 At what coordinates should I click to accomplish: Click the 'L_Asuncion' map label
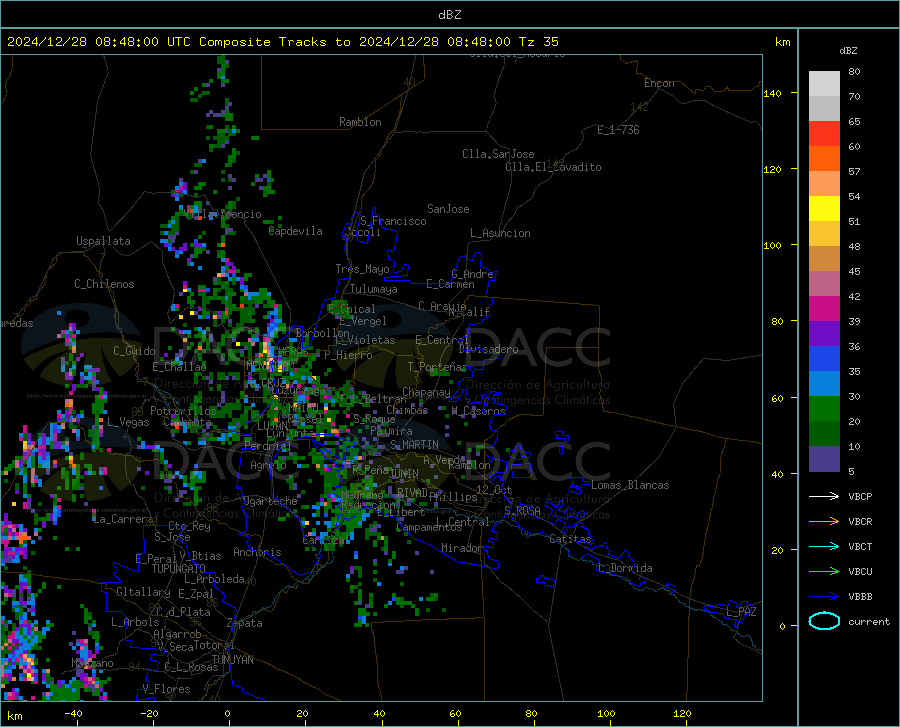tap(500, 233)
